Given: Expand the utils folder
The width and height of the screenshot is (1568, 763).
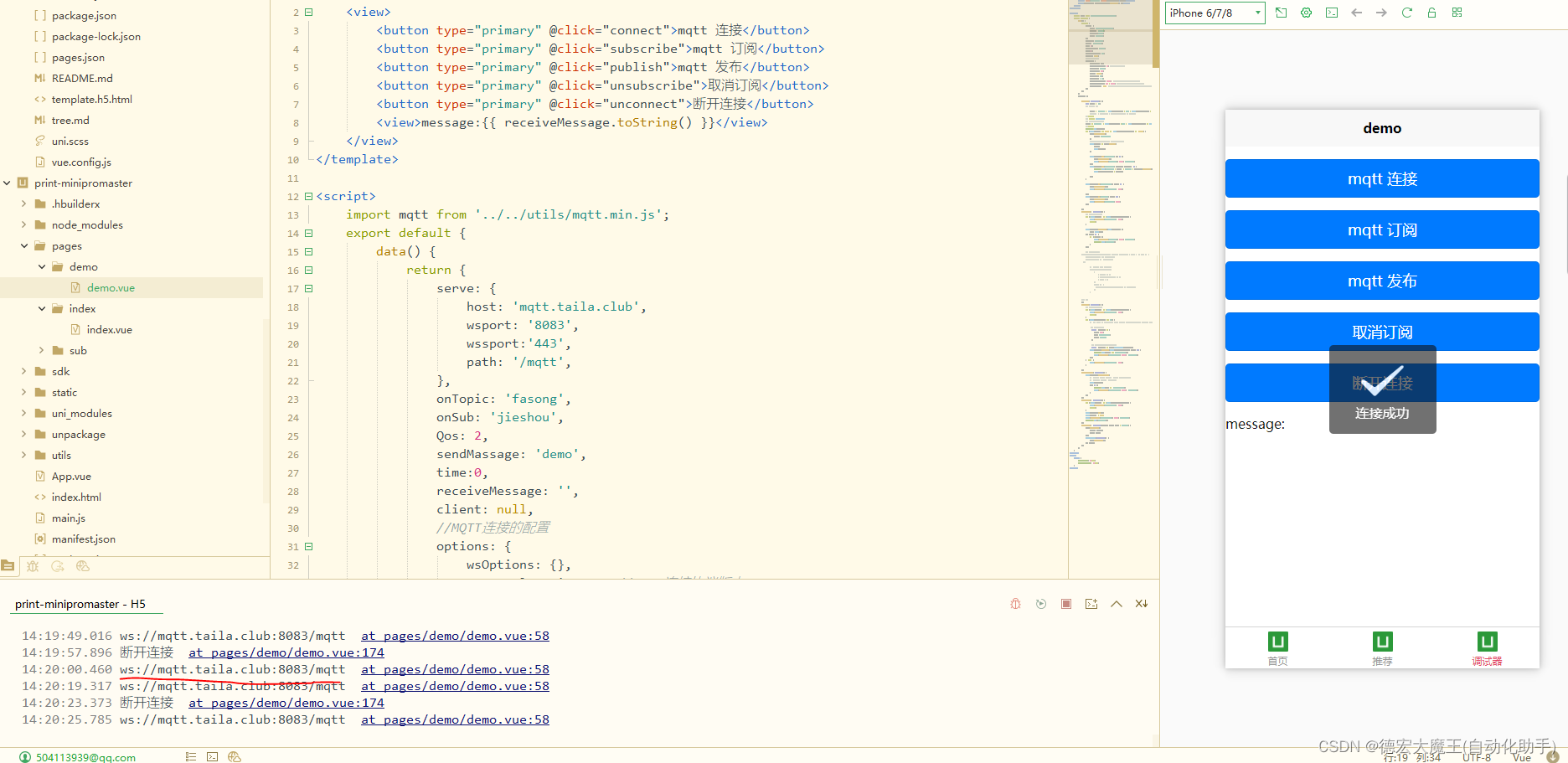Looking at the screenshot, I should pos(24,455).
